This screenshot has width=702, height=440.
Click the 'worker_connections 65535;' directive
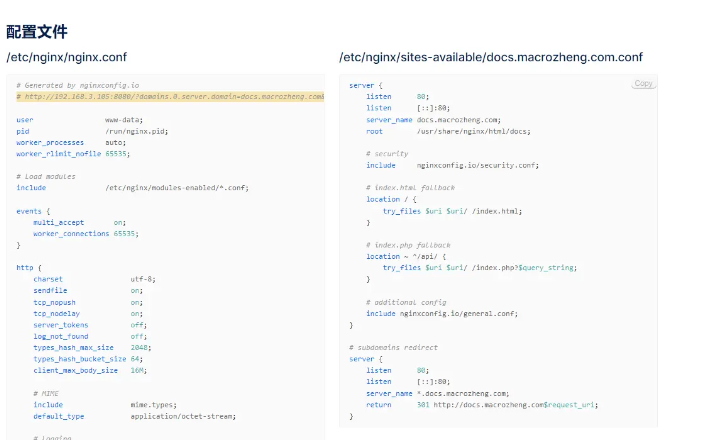coord(86,234)
